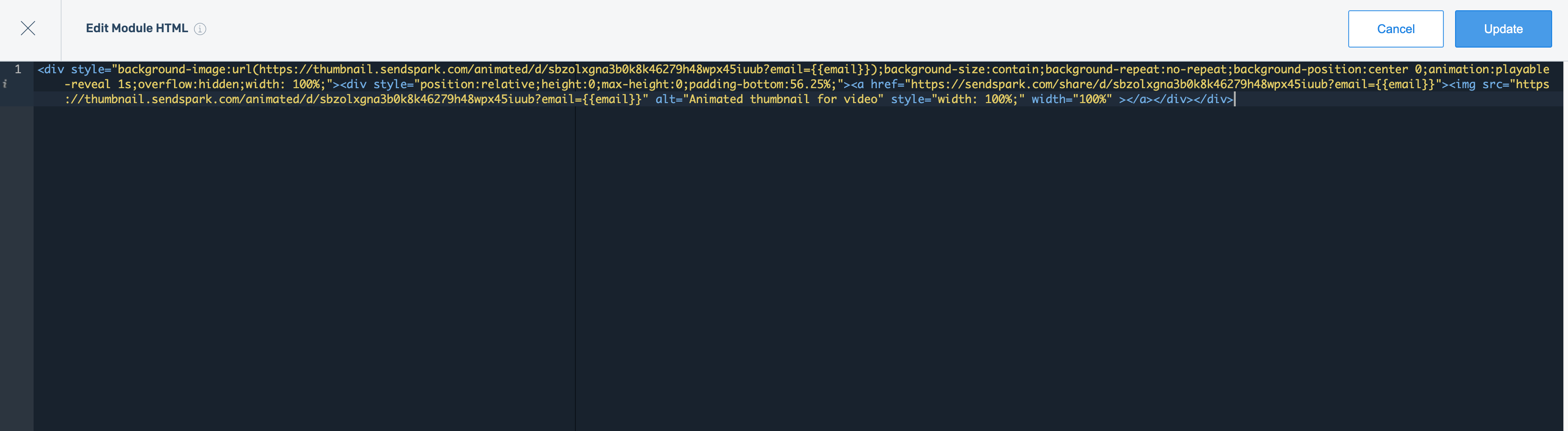Click the info icon next to Edit Module HTML
1568x431 pixels.
click(200, 28)
